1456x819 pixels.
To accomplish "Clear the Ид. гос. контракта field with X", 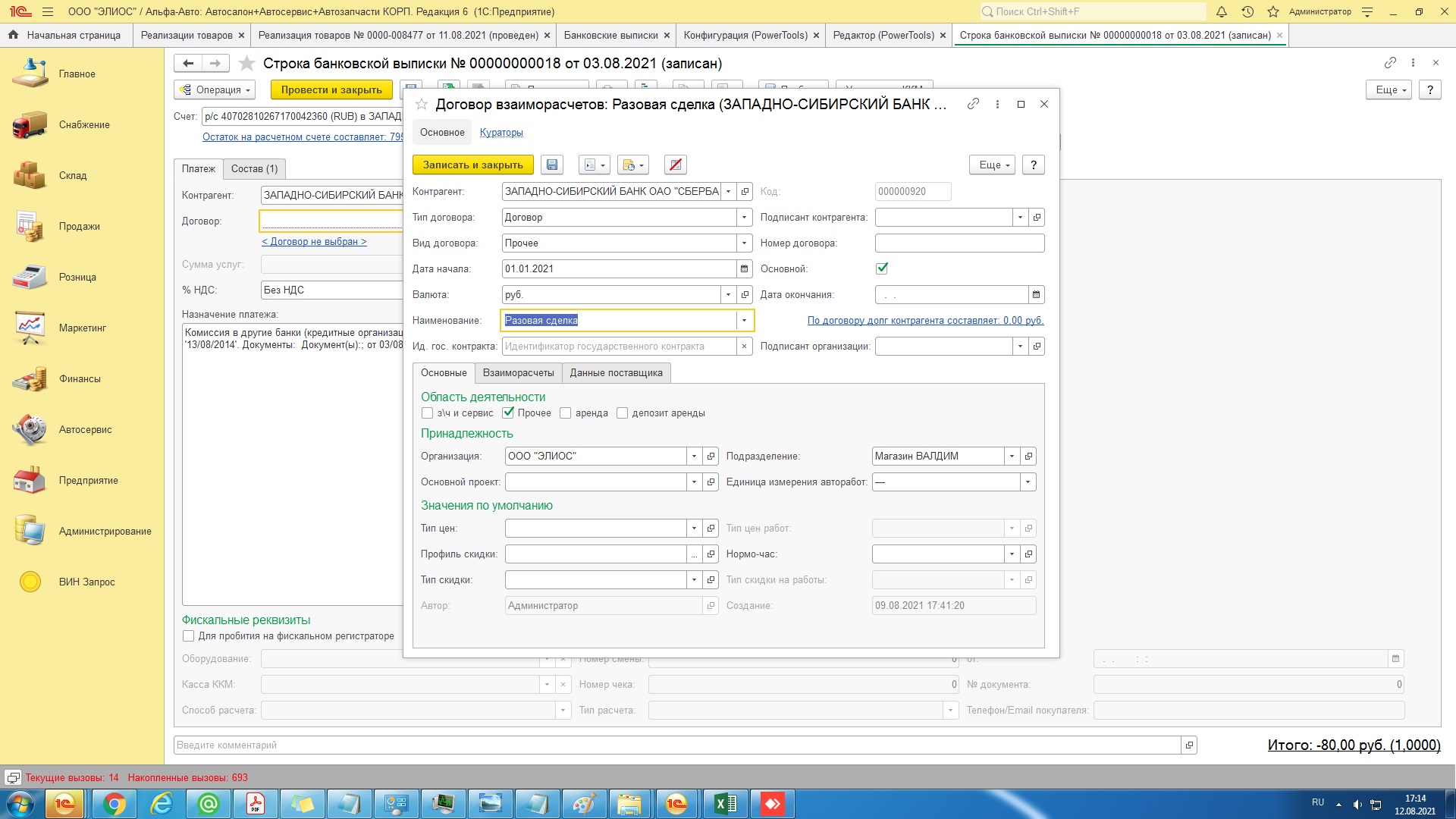I will click(x=745, y=346).
